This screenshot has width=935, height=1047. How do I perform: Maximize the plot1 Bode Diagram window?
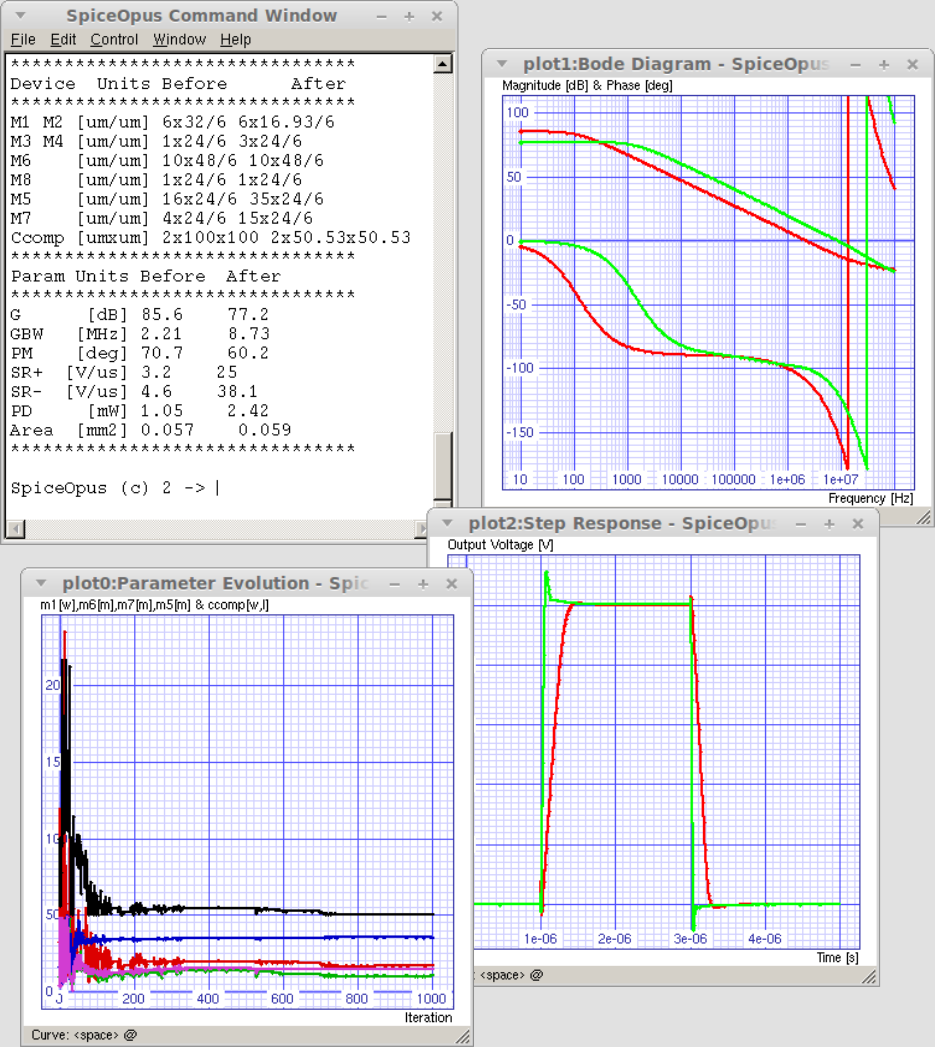(x=884, y=65)
